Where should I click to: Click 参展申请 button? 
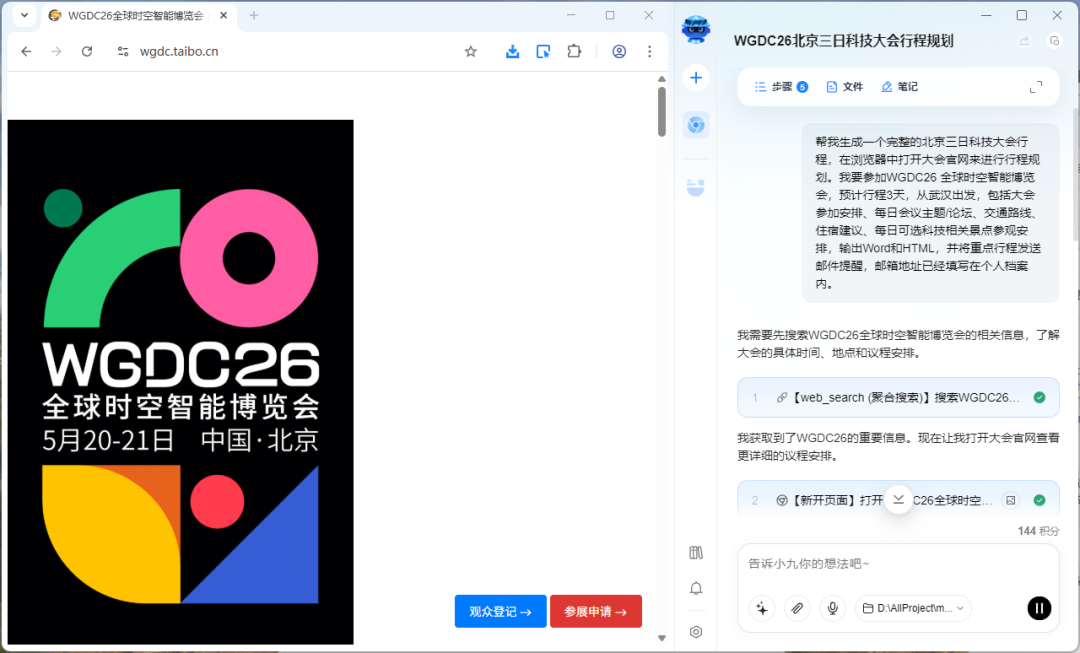pyautogui.click(x=596, y=611)
